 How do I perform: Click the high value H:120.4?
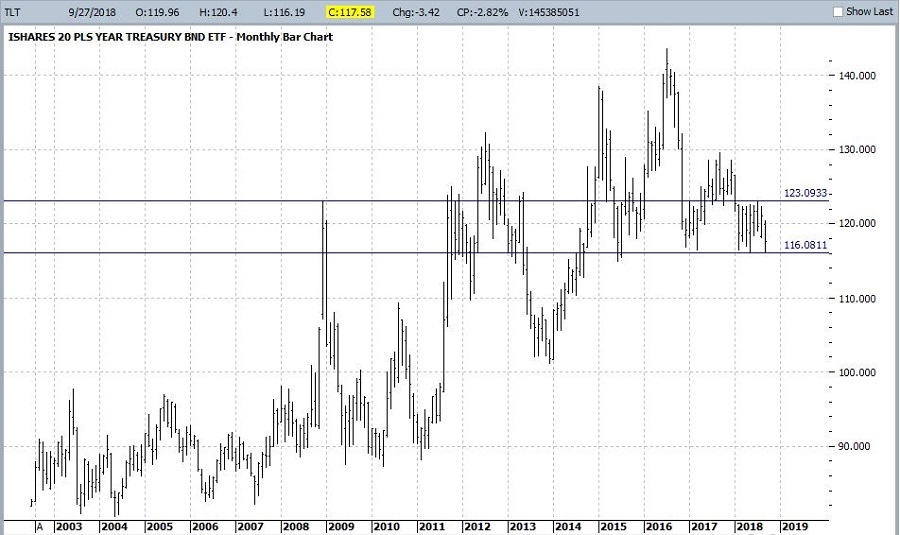click(x=218, y=12)
